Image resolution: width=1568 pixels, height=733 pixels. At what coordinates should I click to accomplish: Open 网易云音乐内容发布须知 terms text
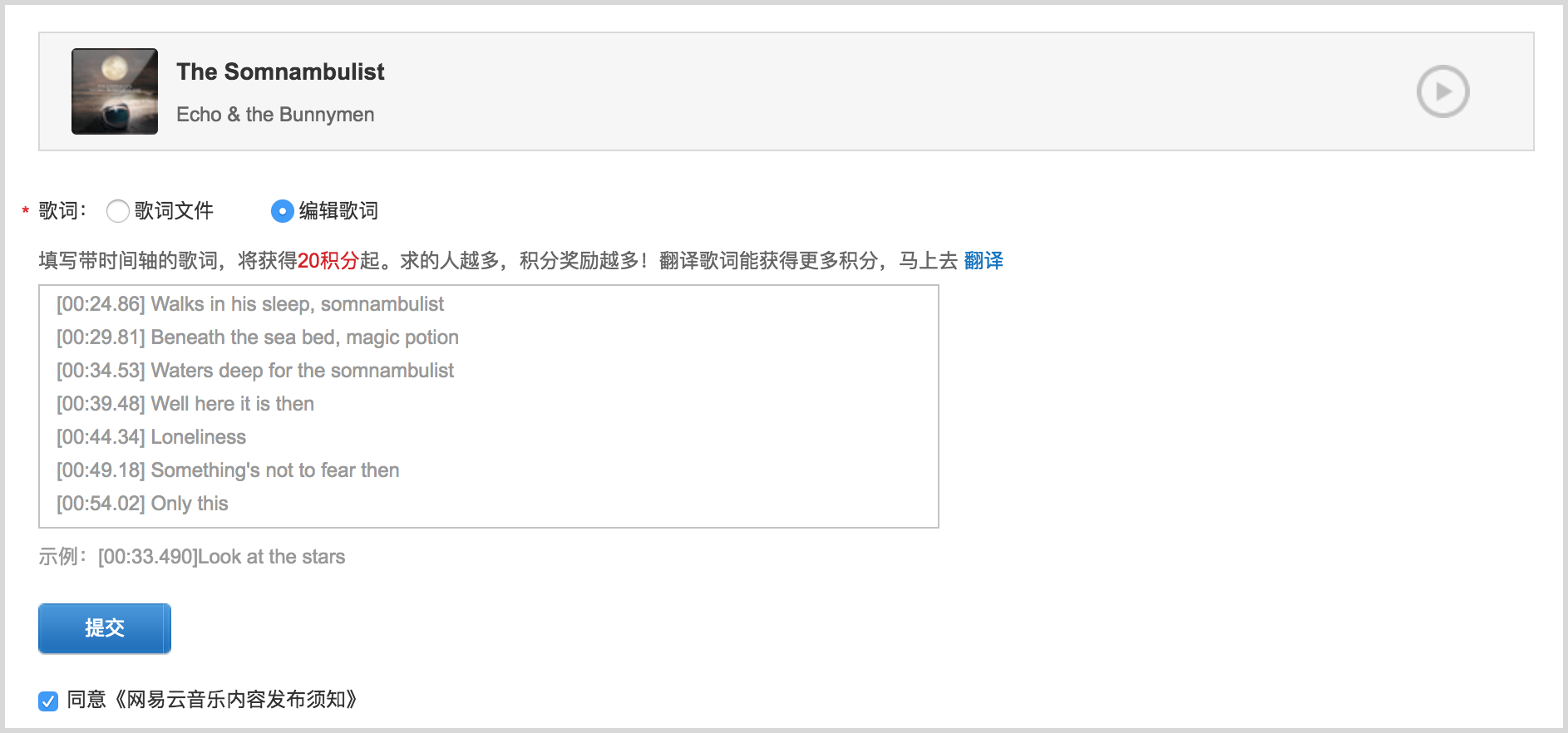(x=236, y=700)
